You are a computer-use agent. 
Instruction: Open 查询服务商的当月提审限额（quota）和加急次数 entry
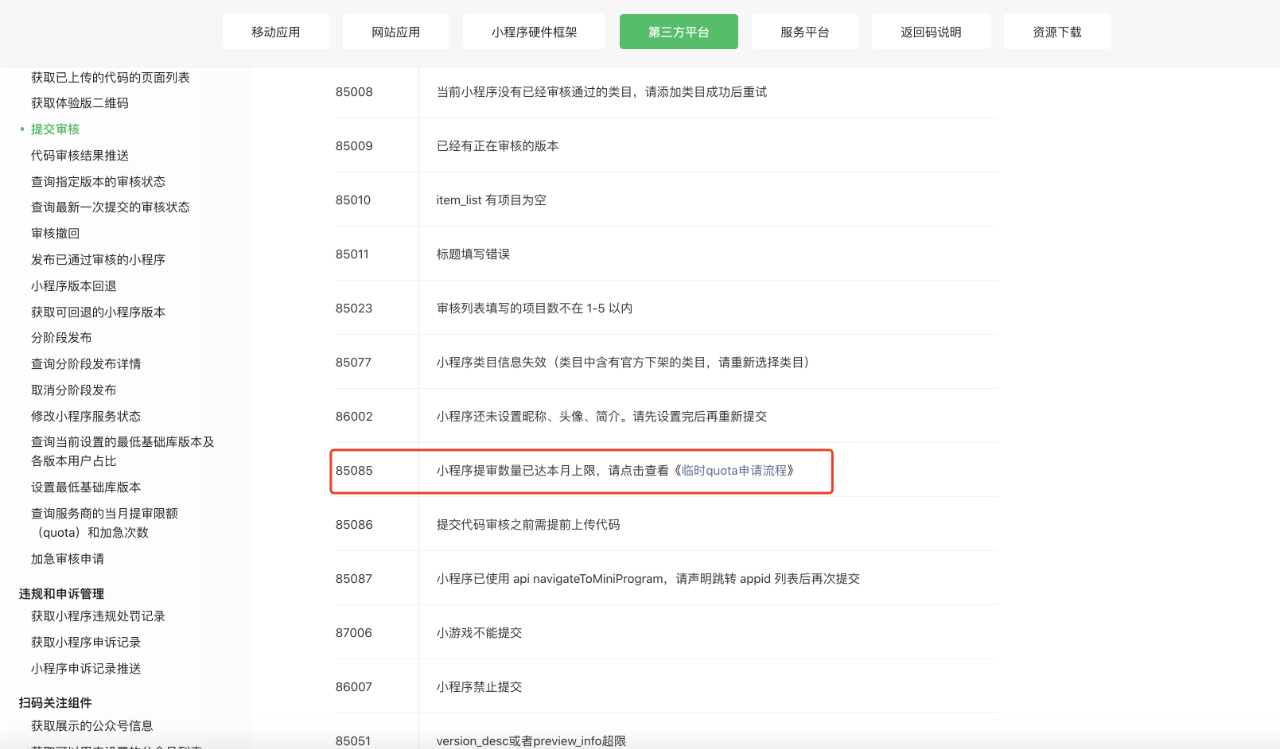[104, 522]
